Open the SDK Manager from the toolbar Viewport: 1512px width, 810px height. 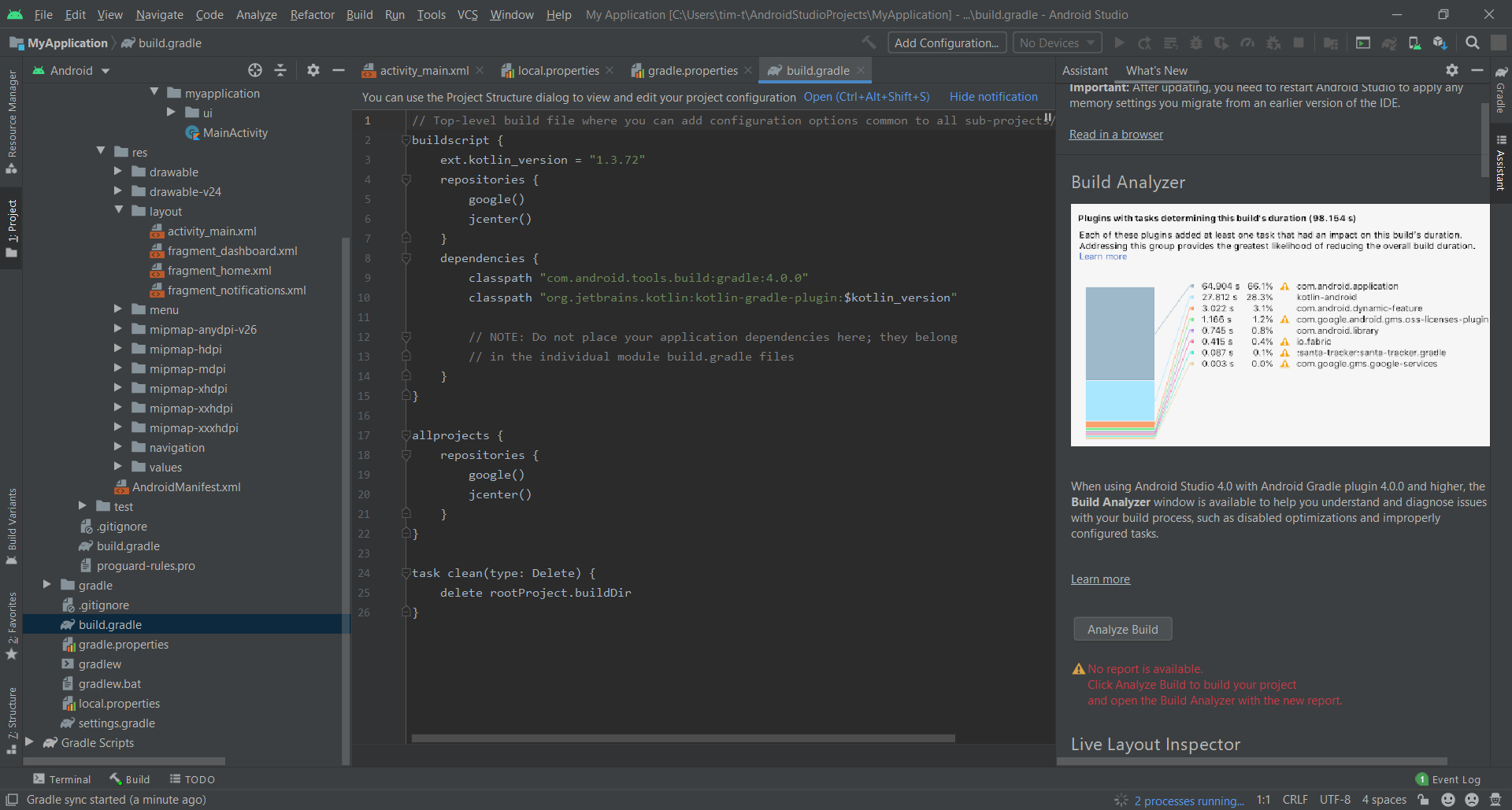[x=1440, y=43]
